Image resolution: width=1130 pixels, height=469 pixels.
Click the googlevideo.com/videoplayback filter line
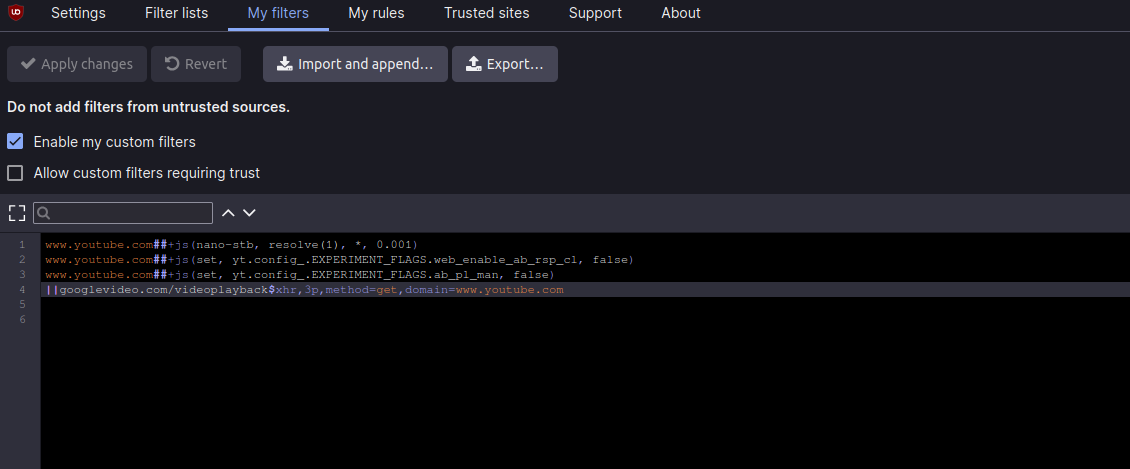tap(304, 290)
